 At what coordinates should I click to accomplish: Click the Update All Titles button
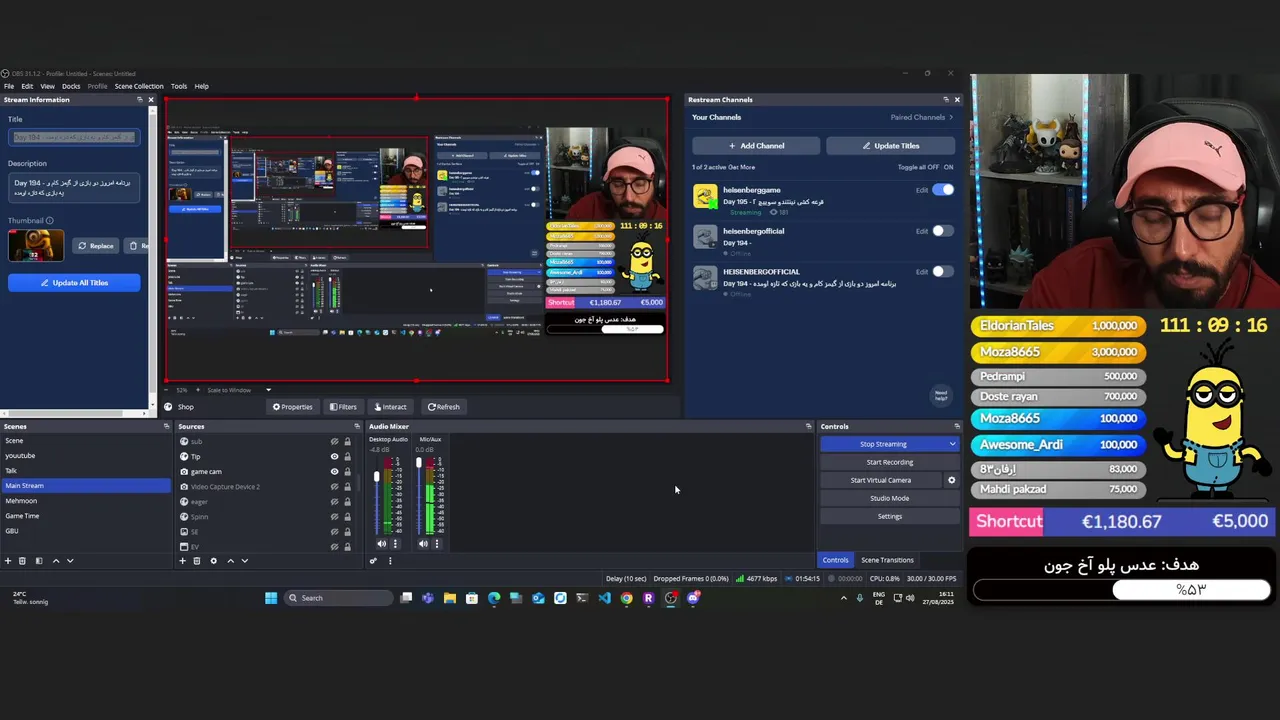pos(74,283)
